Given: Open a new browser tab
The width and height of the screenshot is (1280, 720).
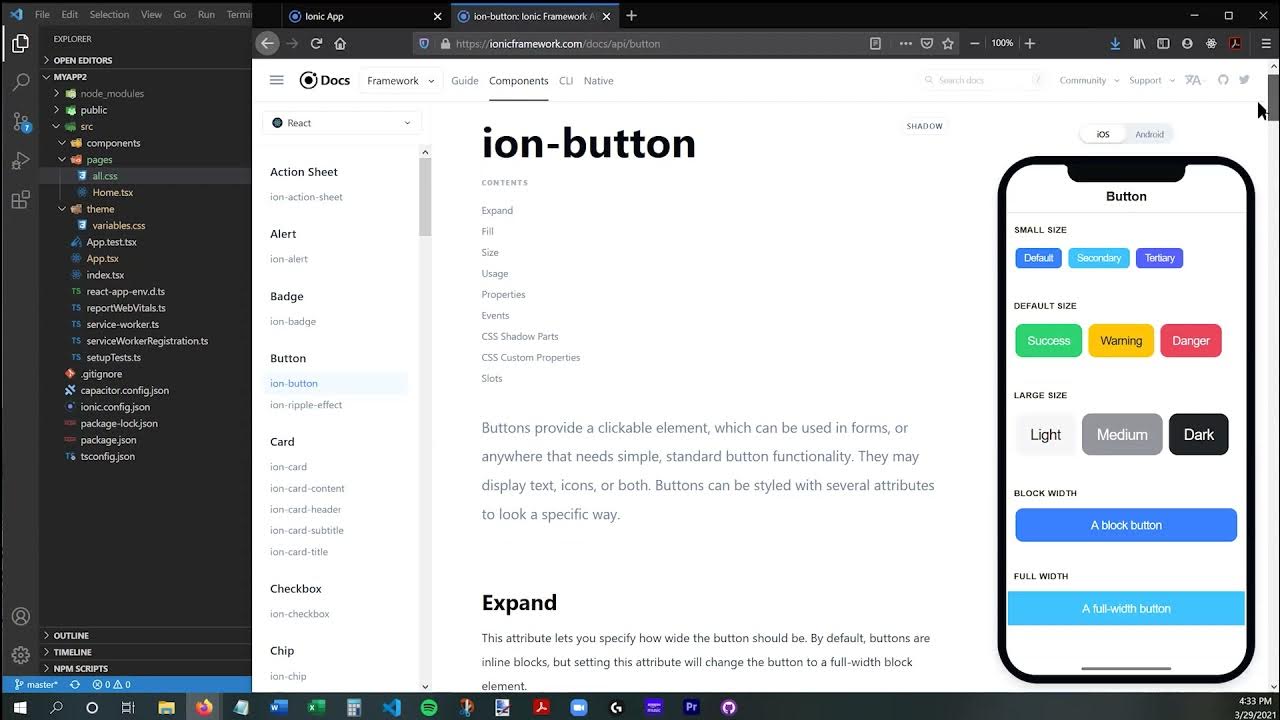Looking at the screenshot, I should (631, 16).
